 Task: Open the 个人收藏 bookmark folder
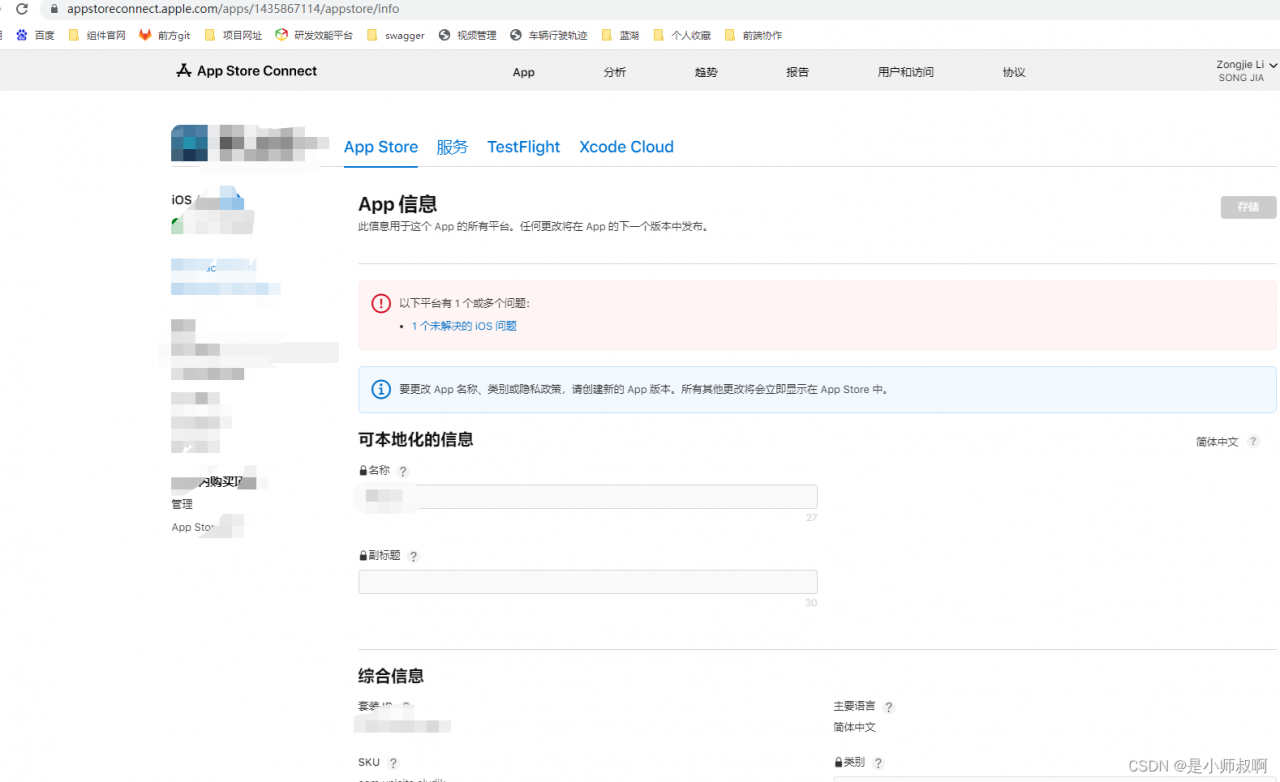pos(682,35)
